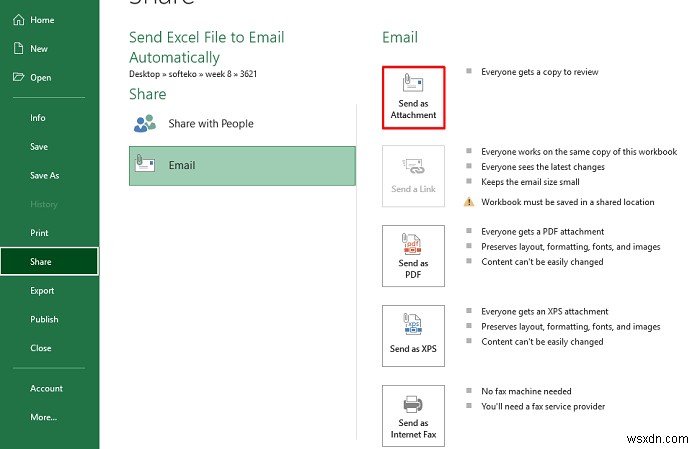Viewport: 700px width, 449px height.
Task: Click the Email envelope icon
Action: click(145, 166)
